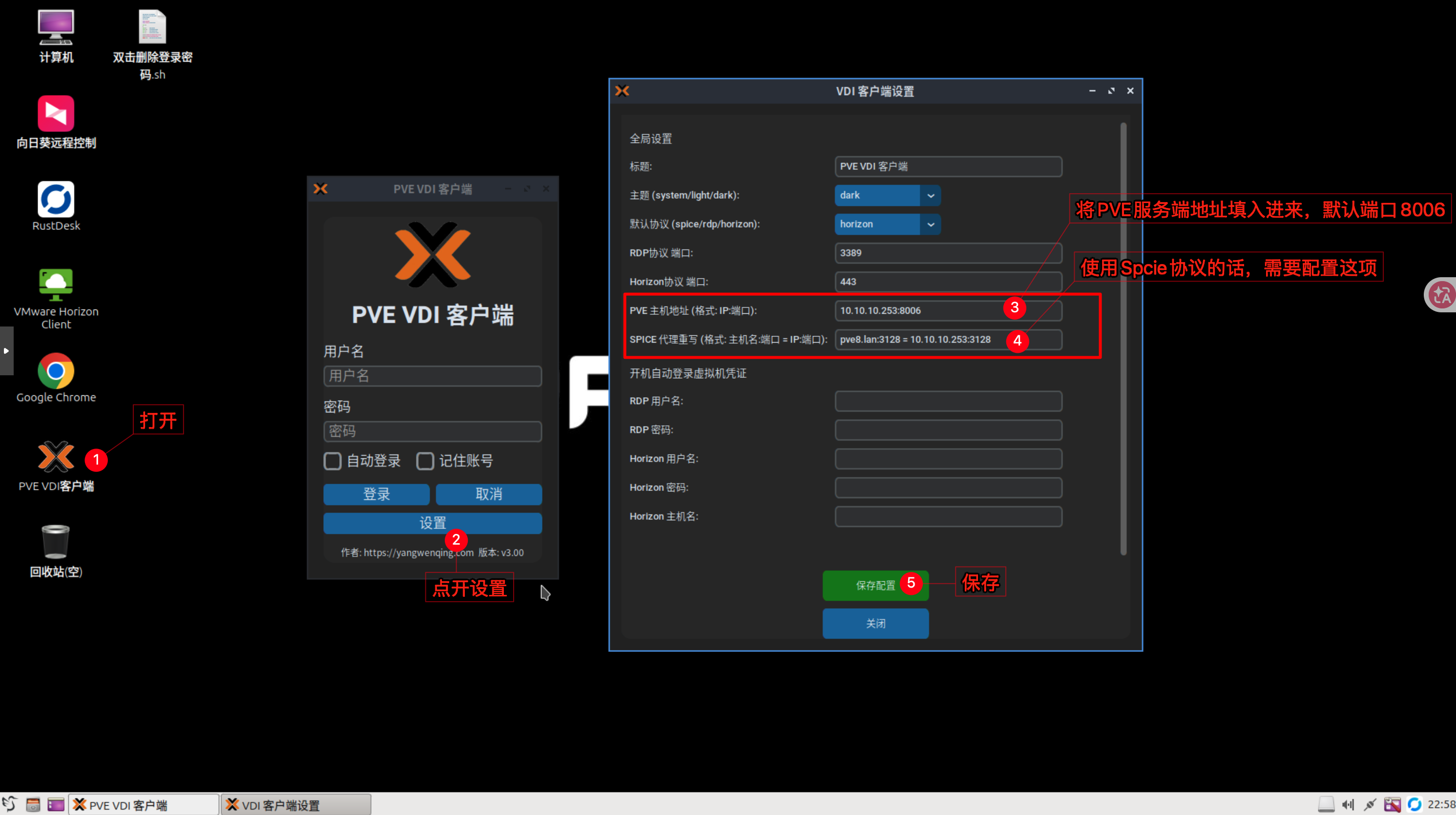The width and height of the screenshot is (1456, 815).
Task: Open the theme dropdown showing dark
Action: (887, 195)
